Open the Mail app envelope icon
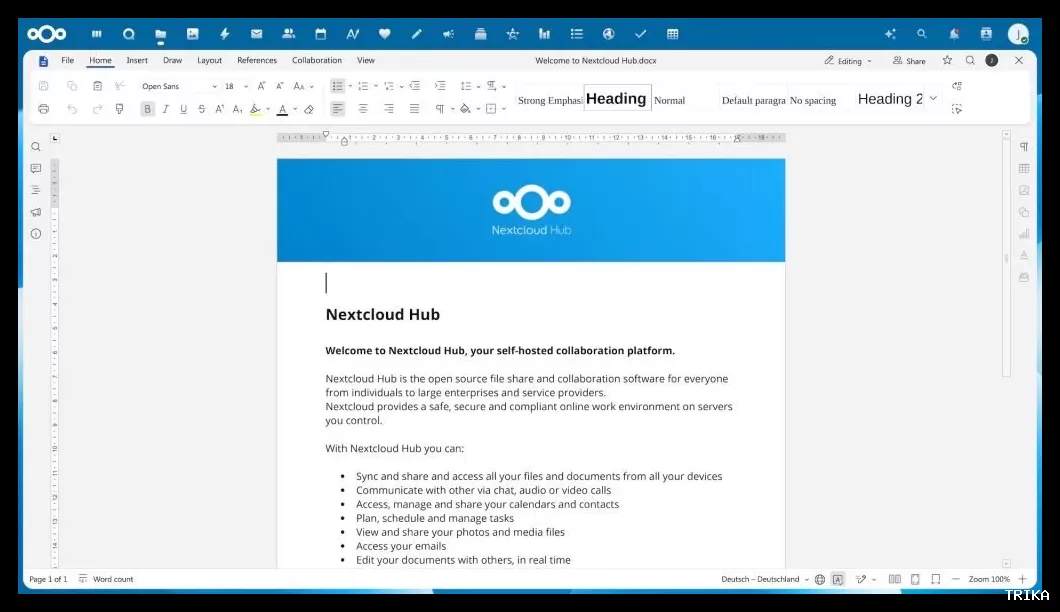The width and height of the screenshot is (1060, 612). coord(256,34)
